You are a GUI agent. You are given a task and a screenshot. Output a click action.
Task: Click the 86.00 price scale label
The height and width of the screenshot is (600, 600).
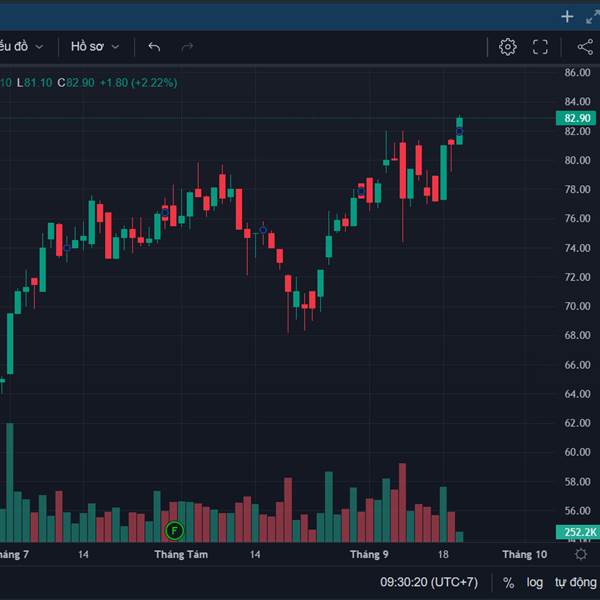click(x=577, y=72)
